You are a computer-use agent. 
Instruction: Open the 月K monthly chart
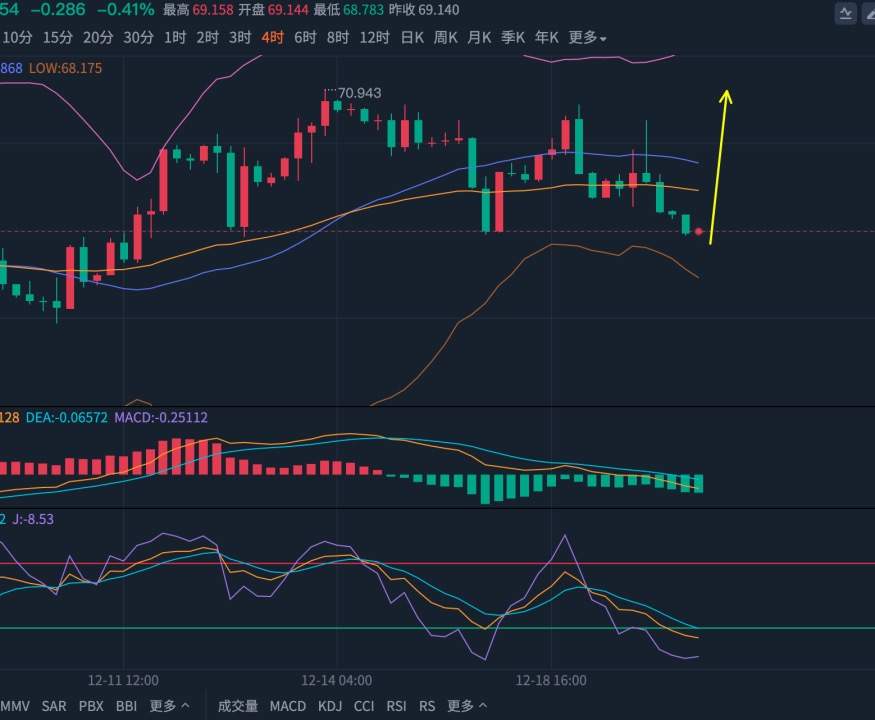coord(479,38)
